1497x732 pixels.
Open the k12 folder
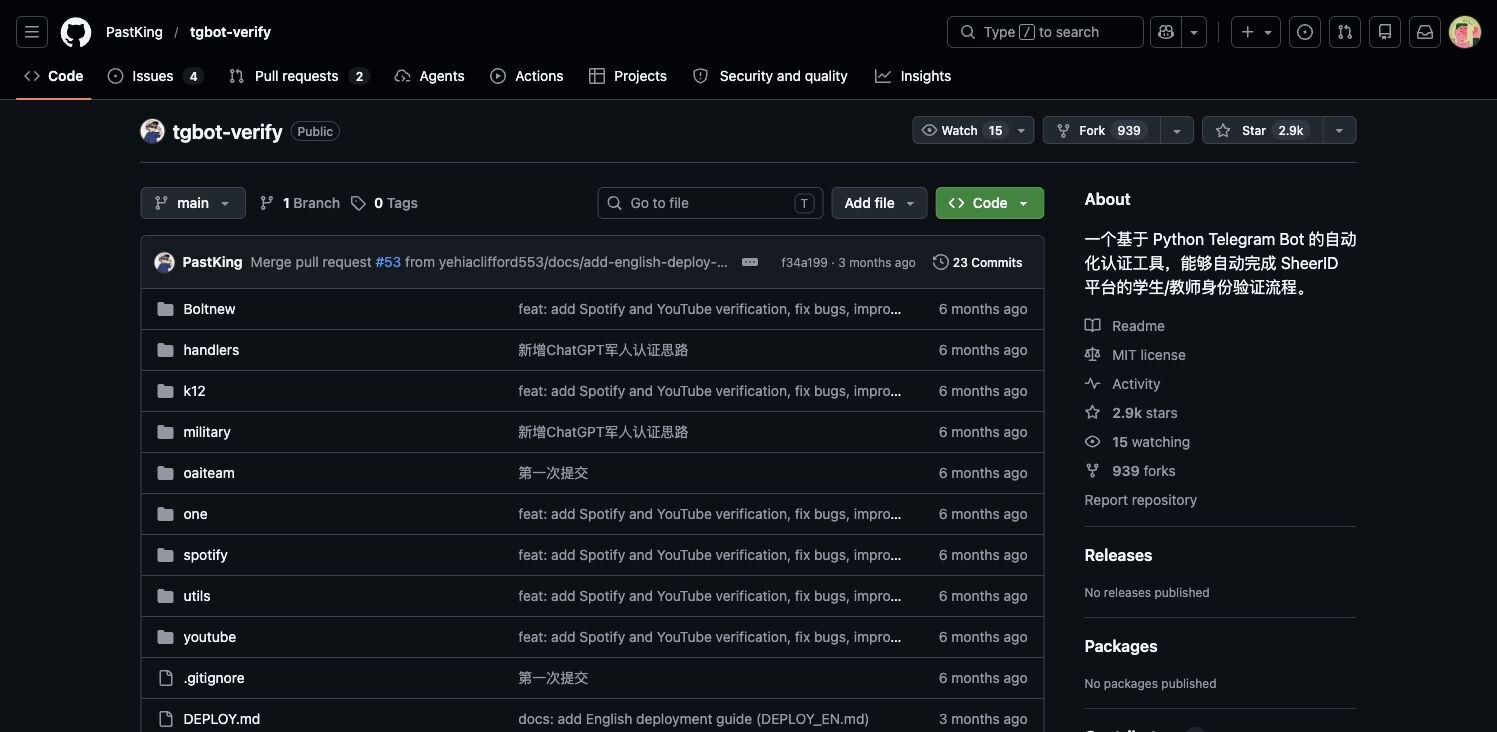[194, 391]
